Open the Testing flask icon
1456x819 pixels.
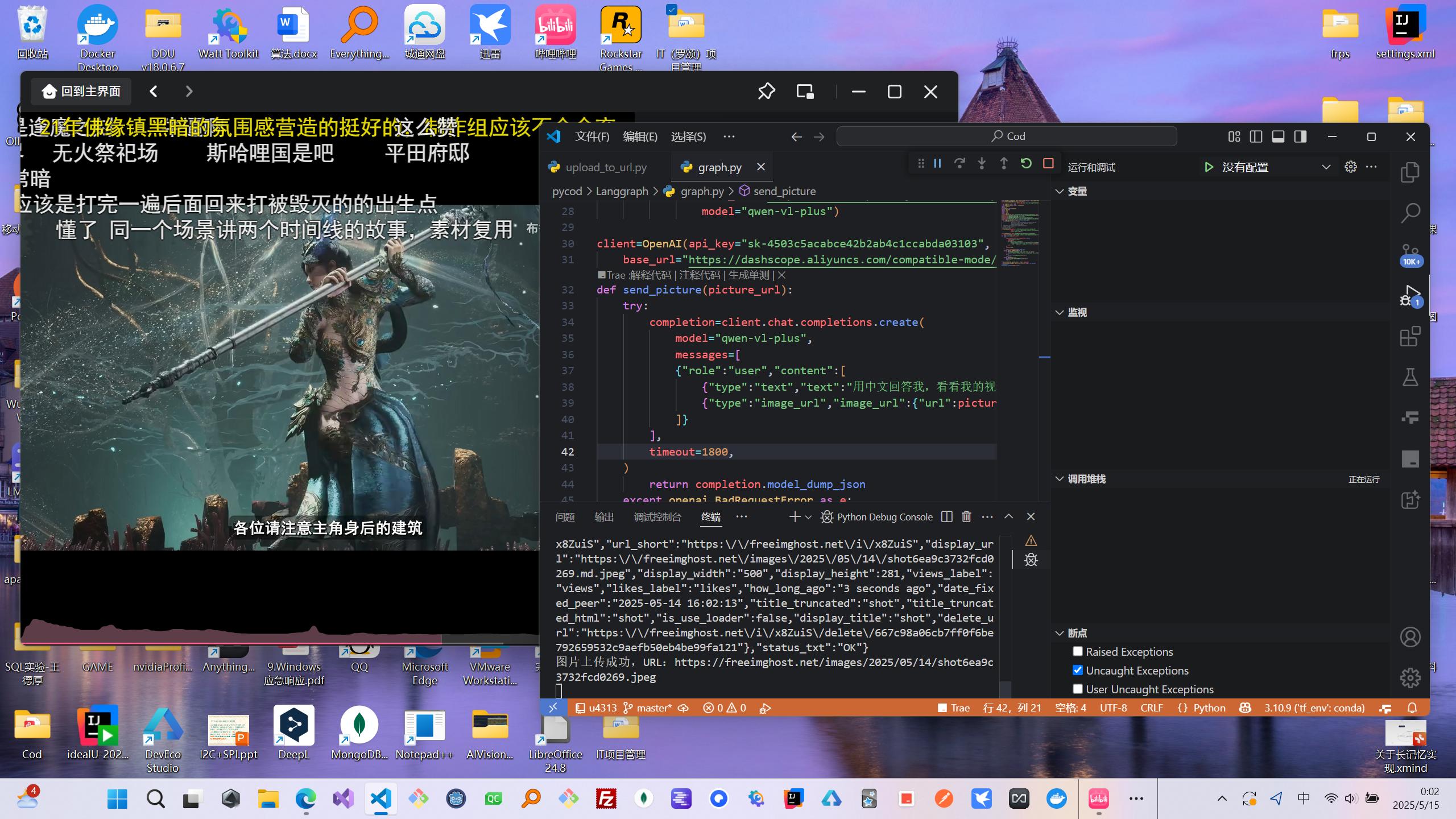[1410, 377]
